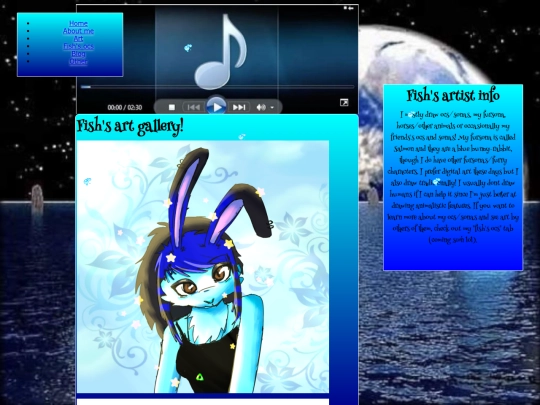This screenshot has height=405, width=540.
Task: Open the Home navigation link
Action: [x=79, y=23]
